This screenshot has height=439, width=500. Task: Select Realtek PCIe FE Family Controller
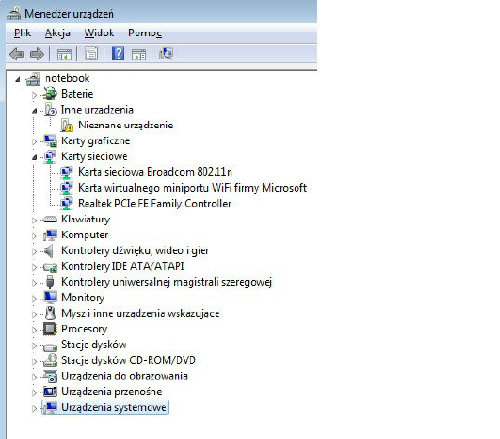pyautogui.click(x=154, y=203)
